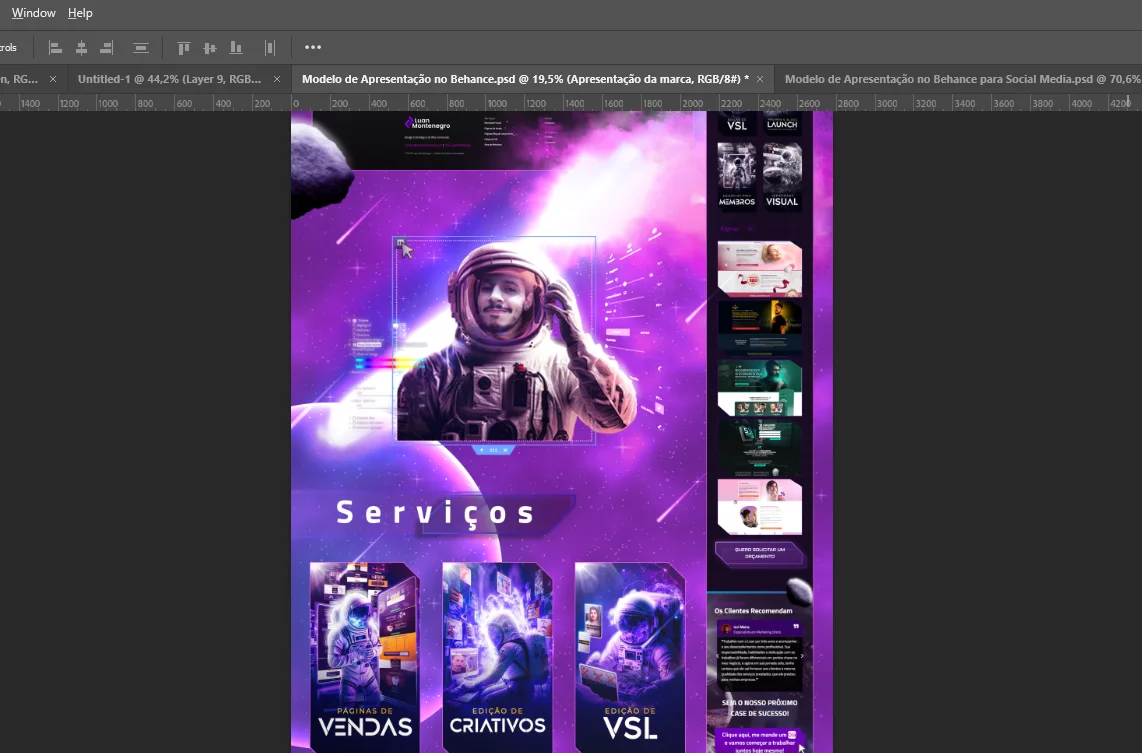
Task: Select the Edição de Criativos service card
Action: coord(497,655)
